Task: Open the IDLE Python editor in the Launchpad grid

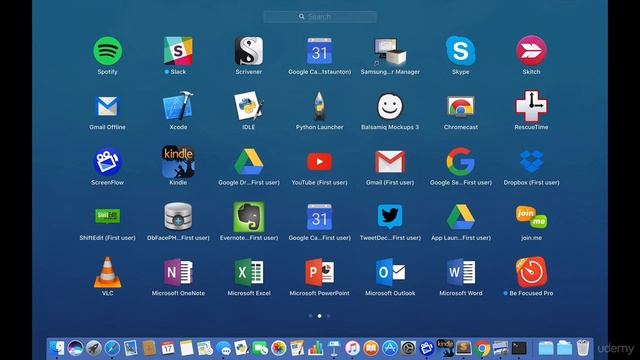Action: coord(249,106)
